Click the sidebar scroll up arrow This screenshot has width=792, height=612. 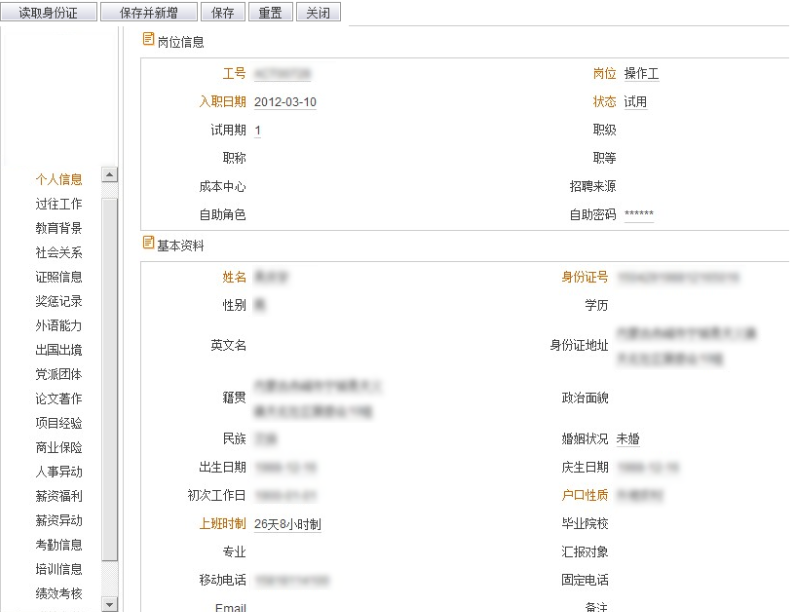point(109,175)
